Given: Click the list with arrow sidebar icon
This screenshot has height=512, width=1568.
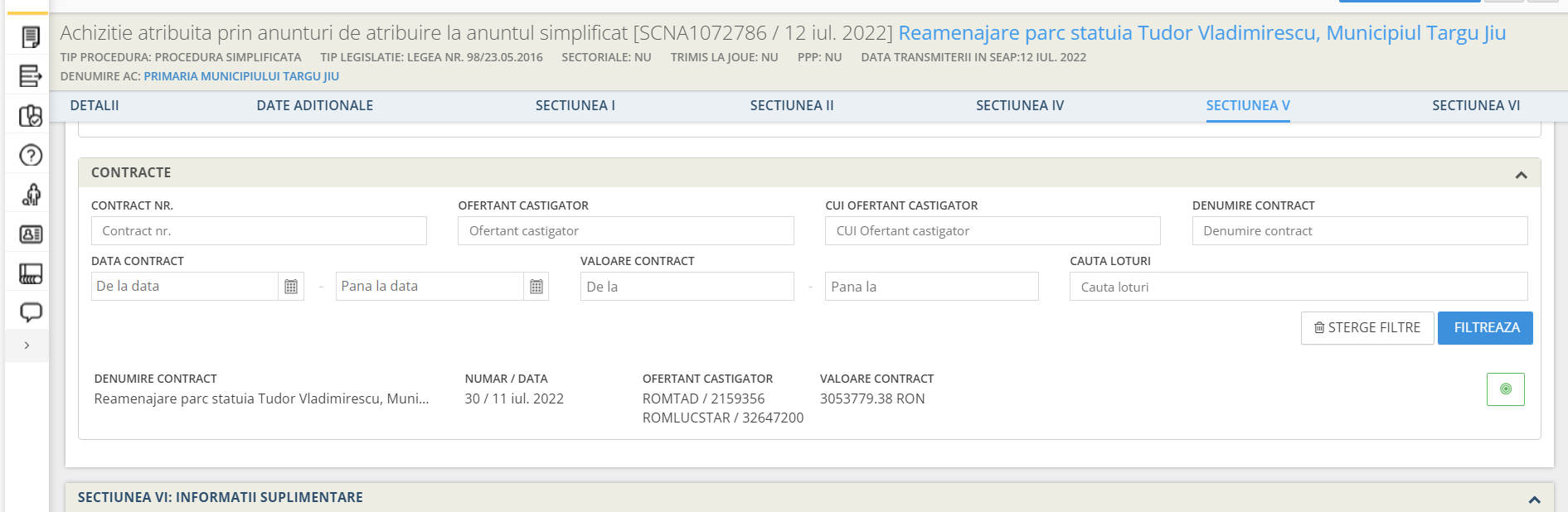Looking at the screenshot, I should point(31,76).
